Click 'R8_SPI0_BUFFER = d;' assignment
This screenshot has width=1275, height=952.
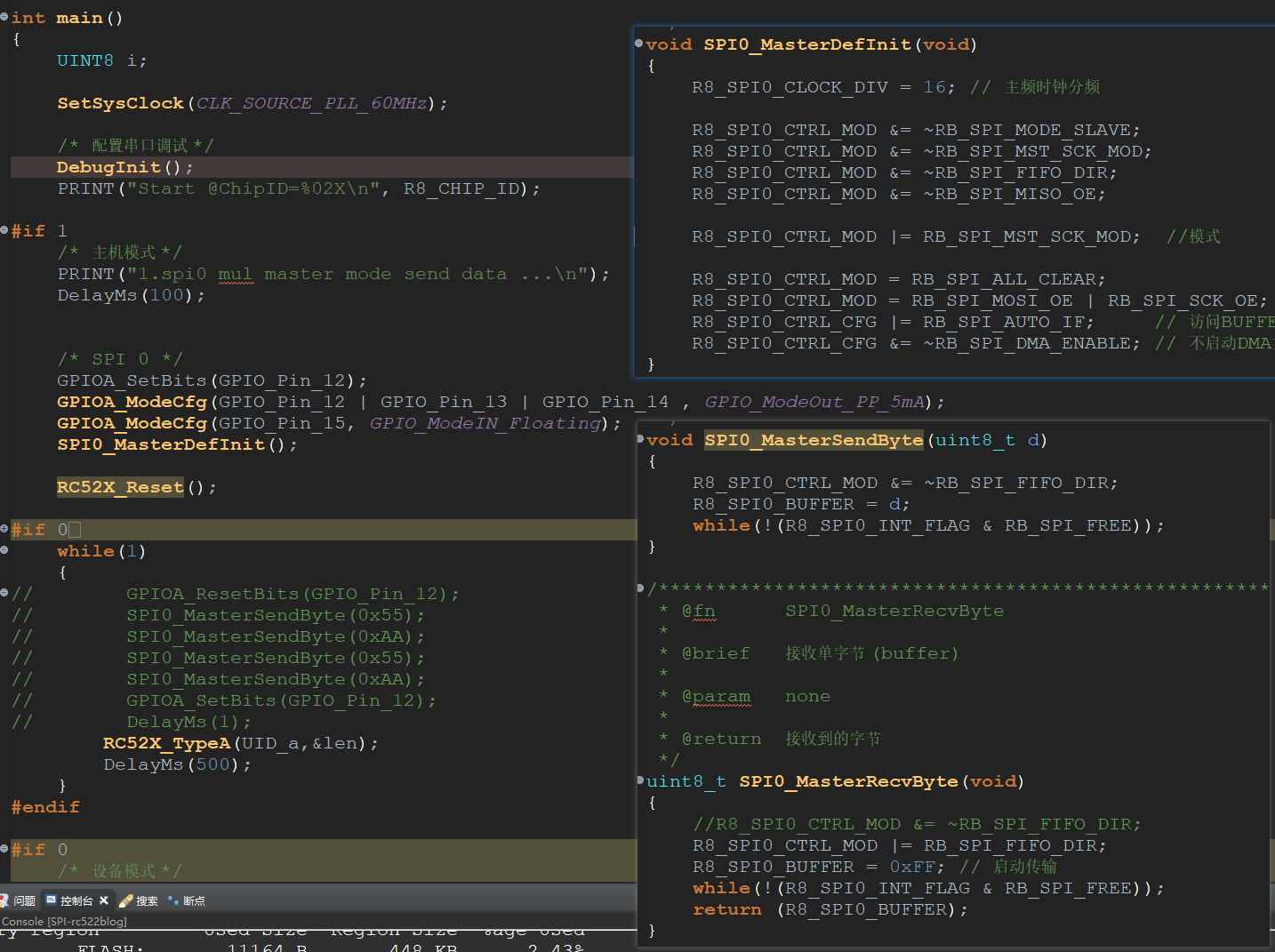click(x=801, y=504)
